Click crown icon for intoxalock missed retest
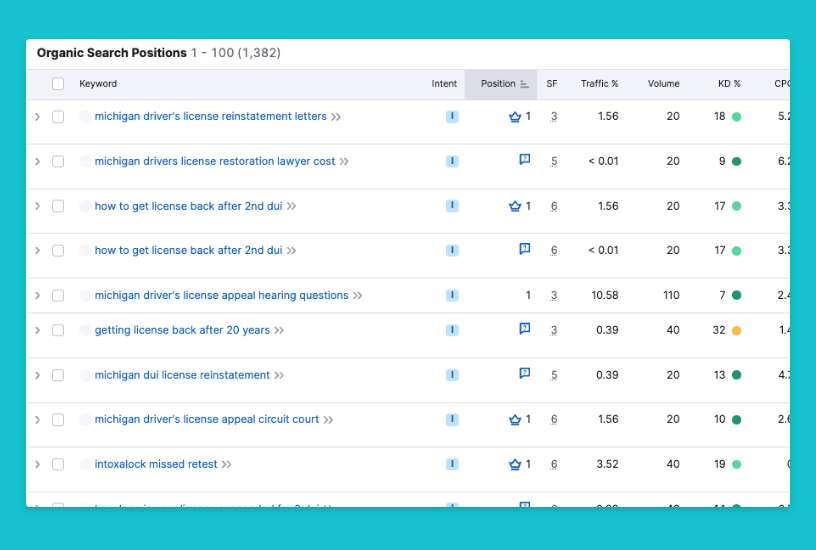Screen dimensions: 816x550 (515, 464)
